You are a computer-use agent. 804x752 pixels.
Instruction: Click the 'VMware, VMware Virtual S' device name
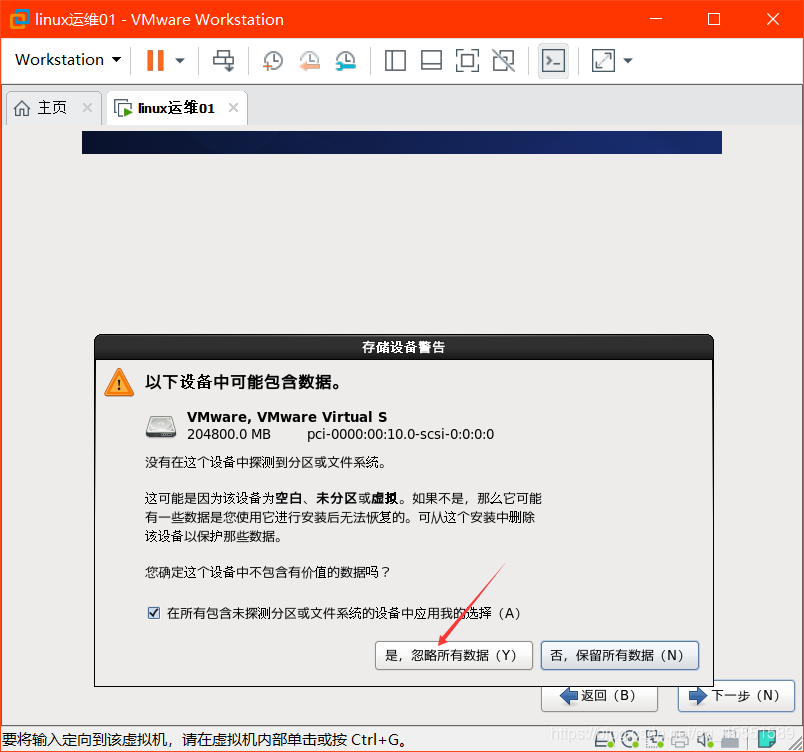tap(287, 417)
